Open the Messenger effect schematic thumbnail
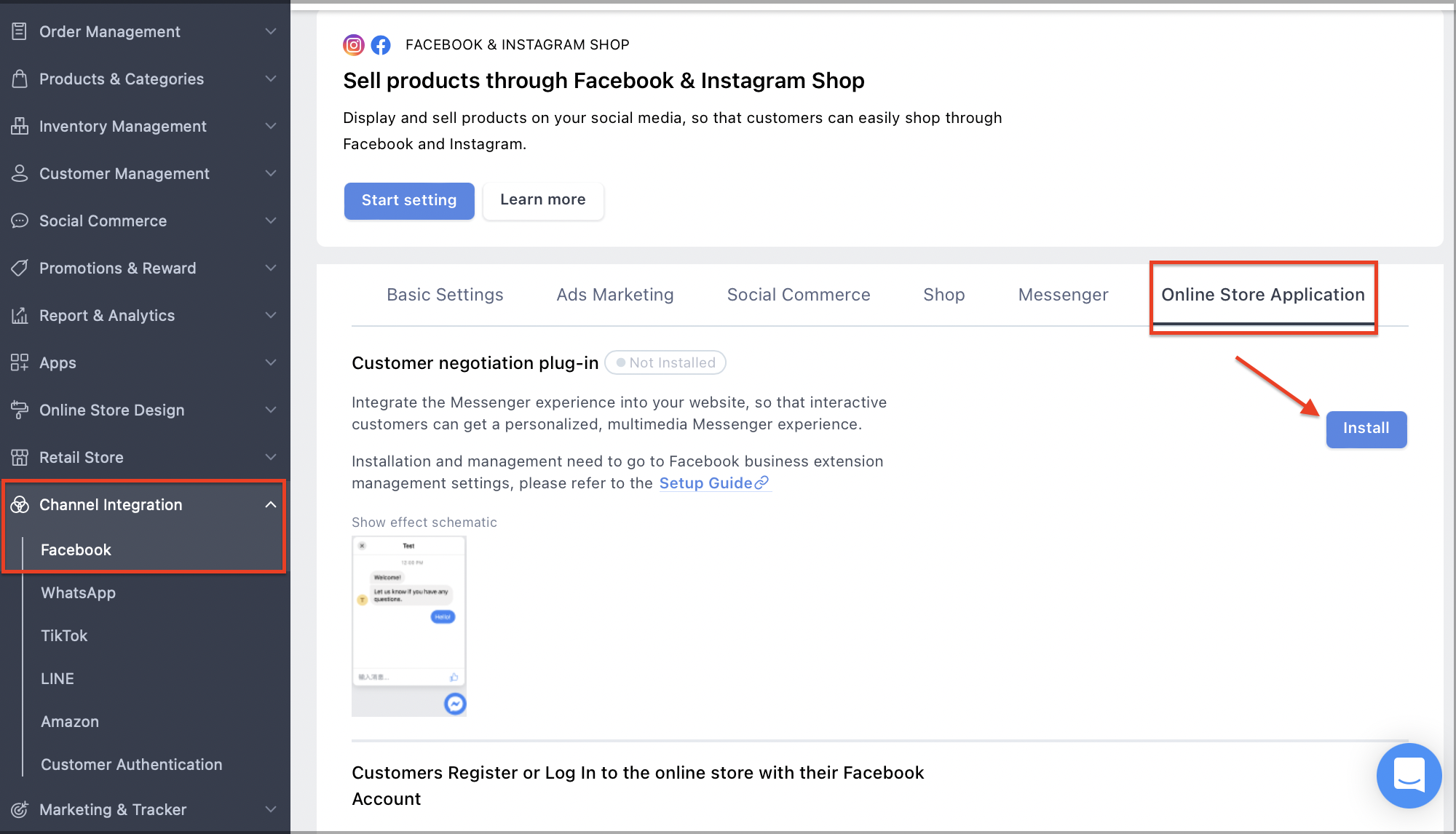Image resolution: width=1456 pixels, height=834 pixels. pos(409,626)
